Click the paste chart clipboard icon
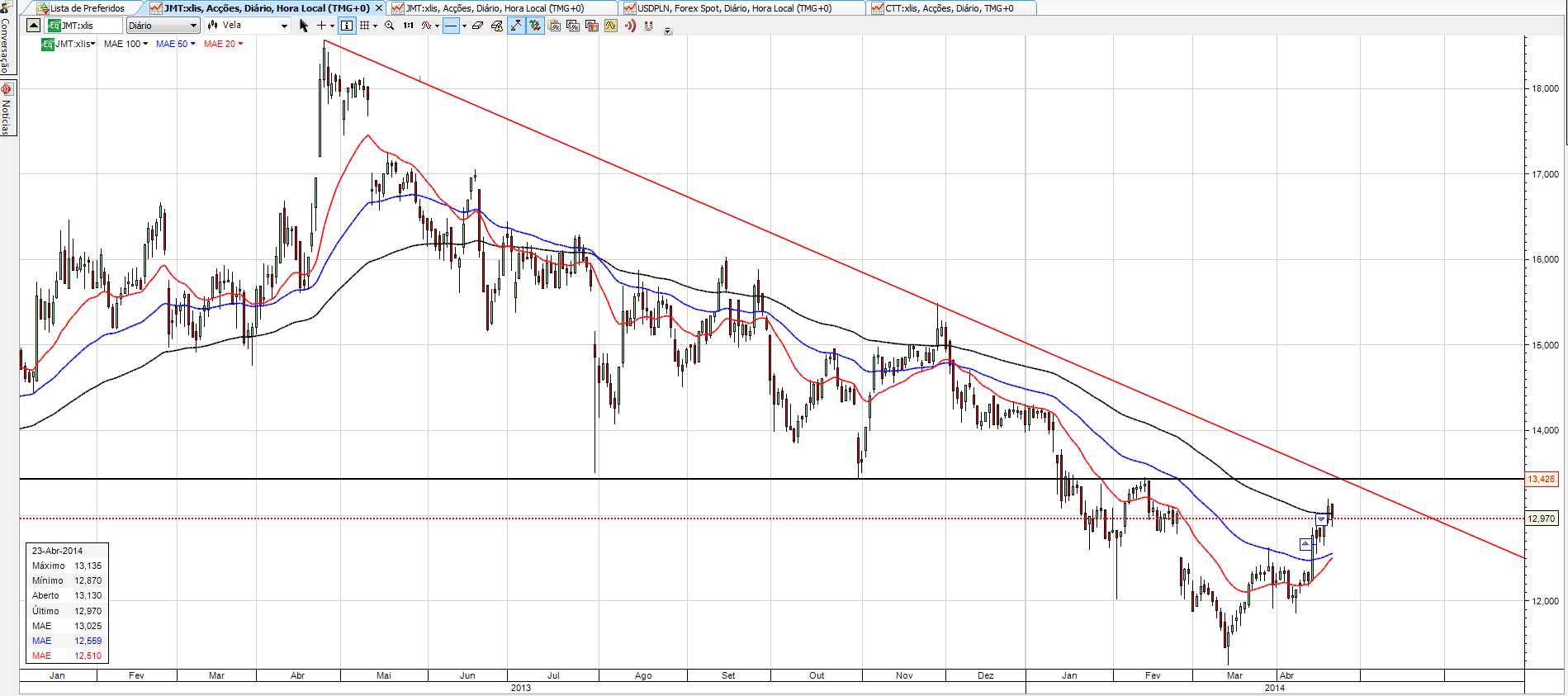1568x696 pixels. point(554,26)
